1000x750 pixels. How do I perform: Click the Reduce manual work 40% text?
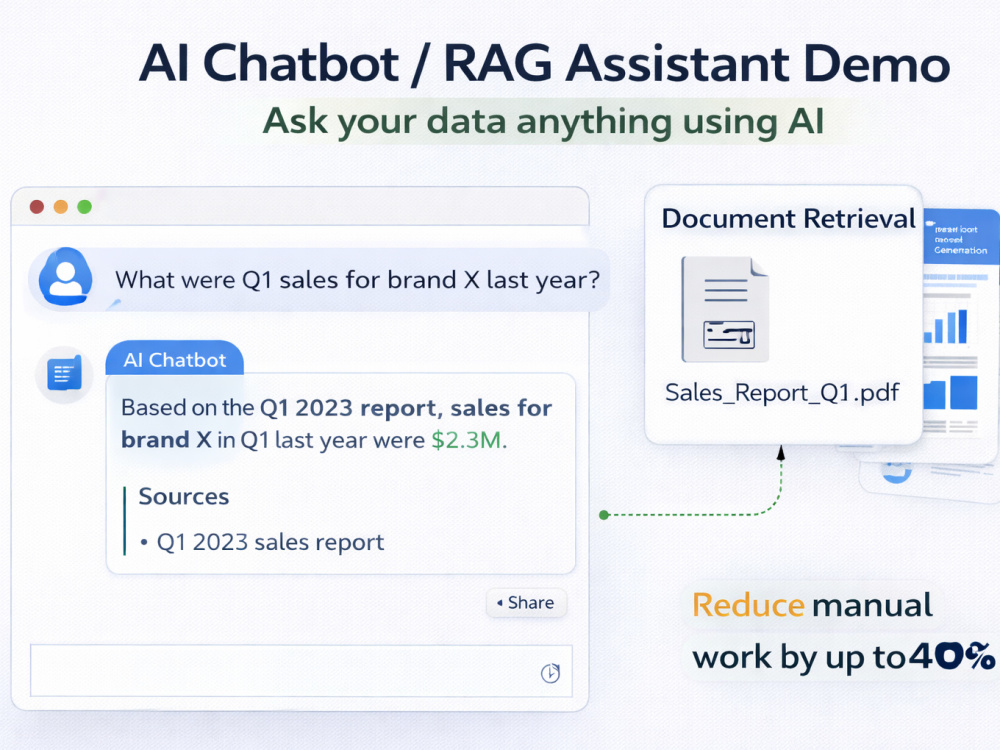pyautogui.click(x=843, y=631)
